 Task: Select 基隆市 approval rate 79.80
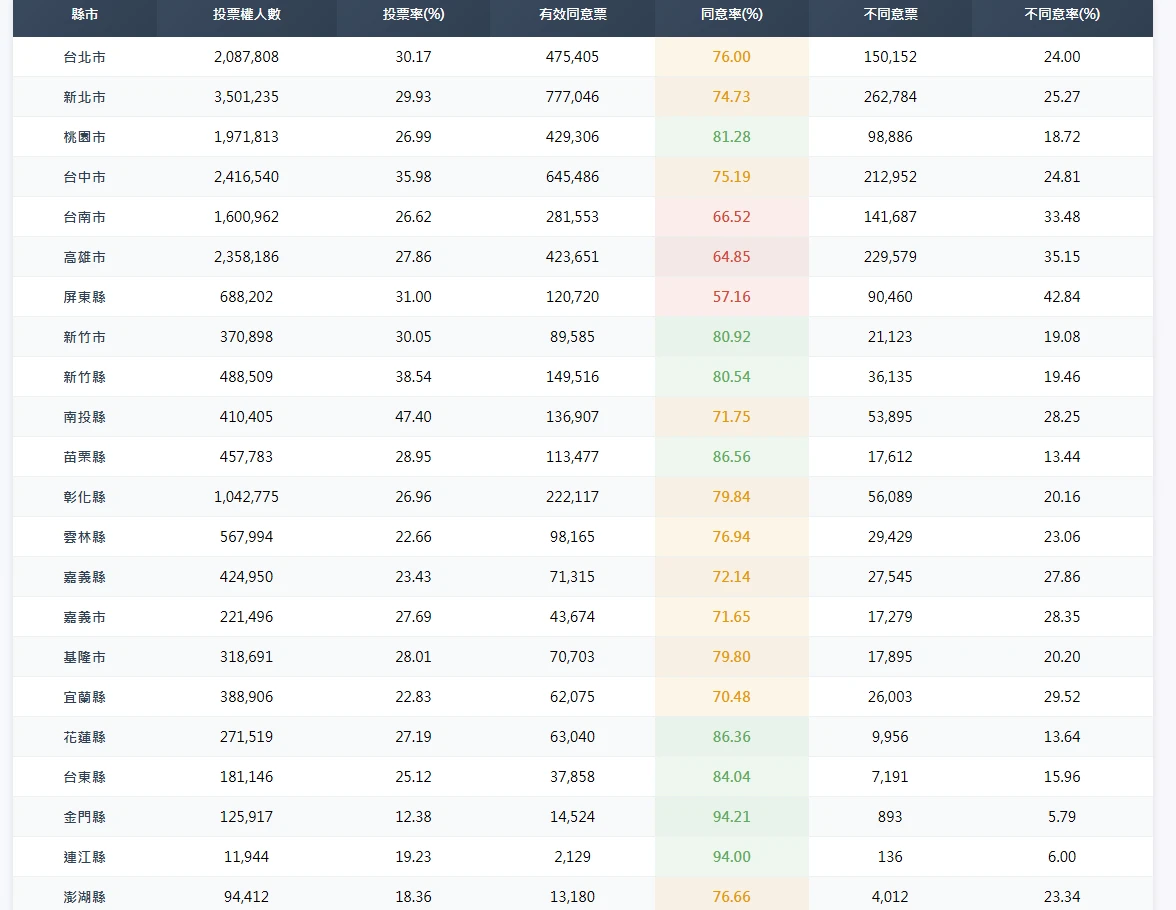(731, 657)
